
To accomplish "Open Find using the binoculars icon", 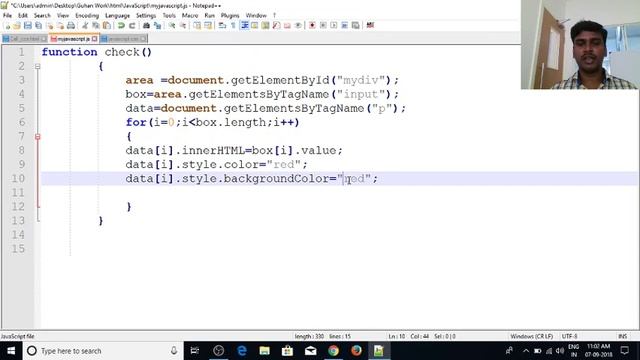I will (146, 26).
